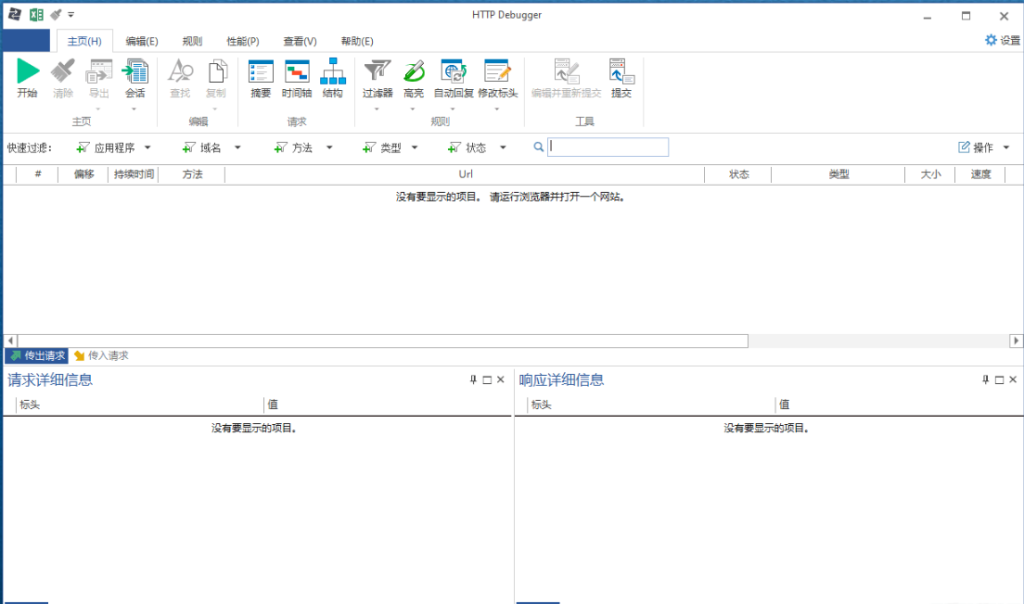Open the 会话 (session) tool
The width and height of the screenshot is (1024, 604).
click(135, 80)
